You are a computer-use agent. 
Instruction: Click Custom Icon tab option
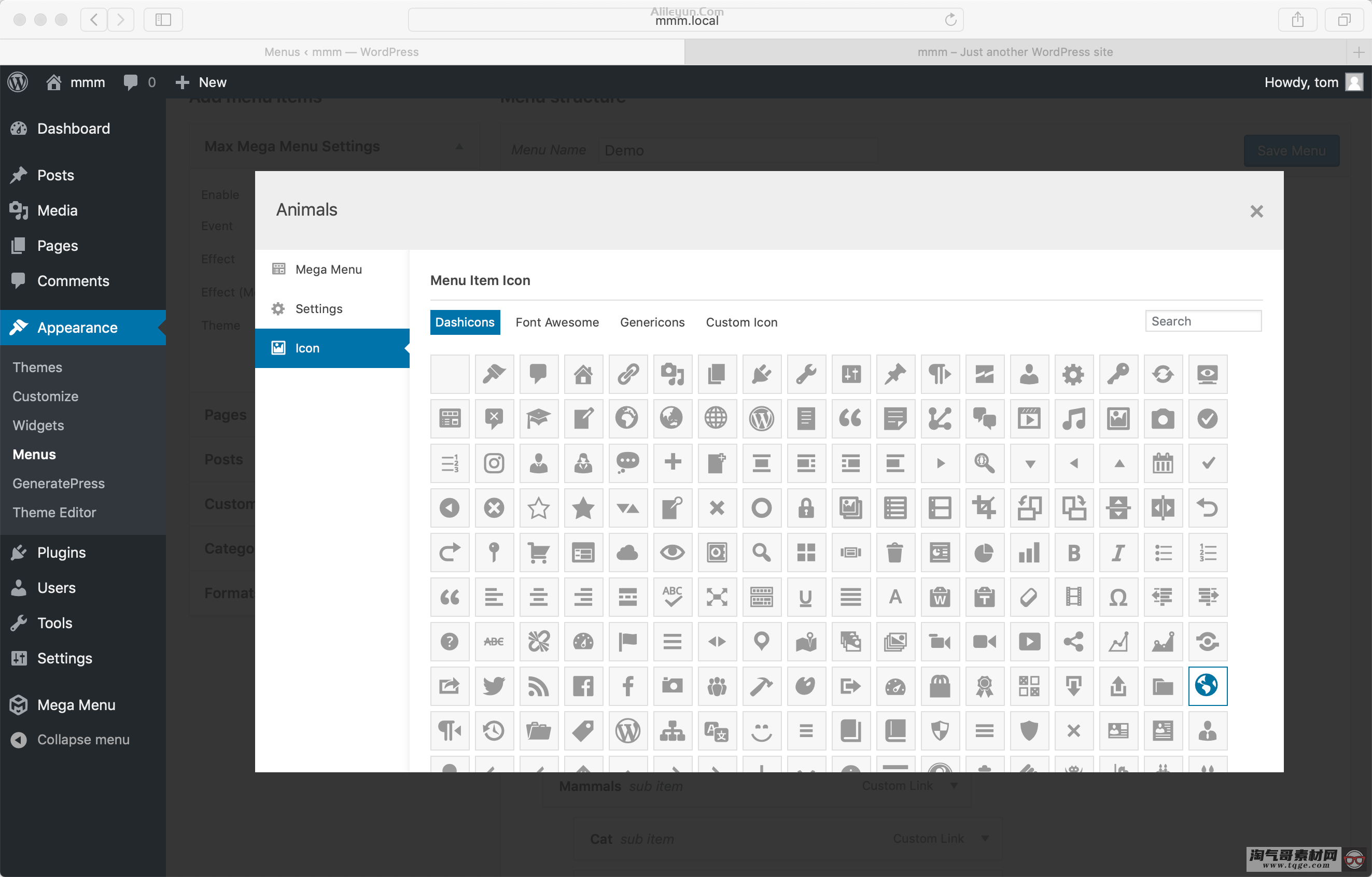tap(741, 321)
